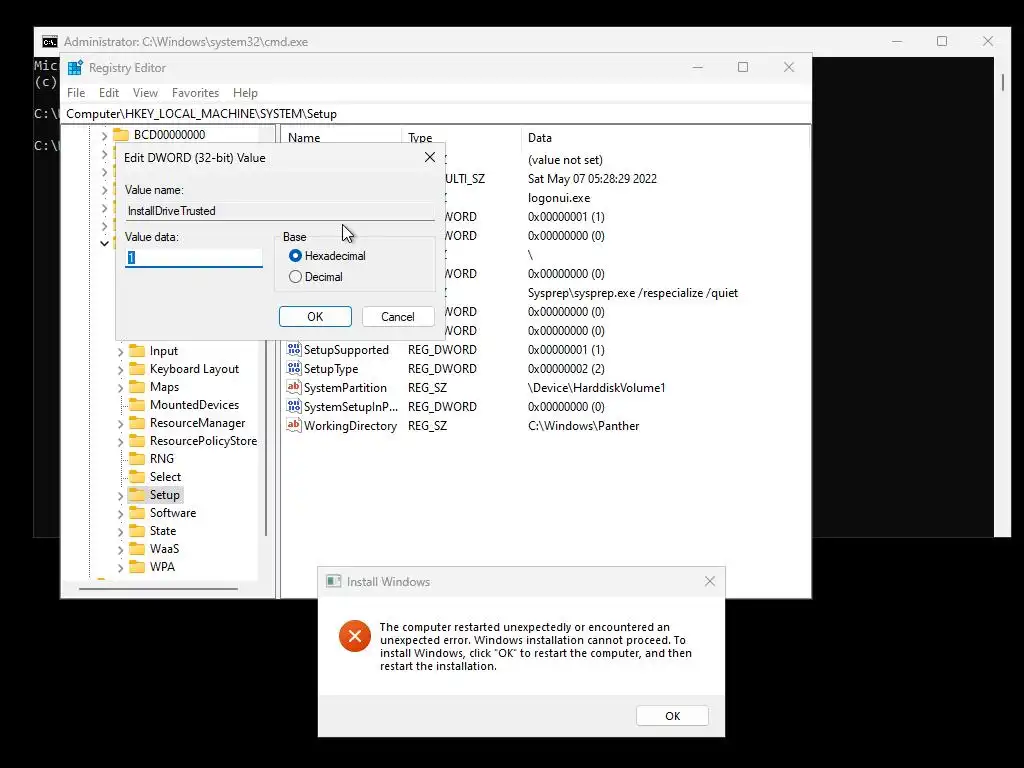Image resolution: width=1024 pixels, height=768 pixels.
Task: Click the Input key folder icon
Action: coord(137,351)
